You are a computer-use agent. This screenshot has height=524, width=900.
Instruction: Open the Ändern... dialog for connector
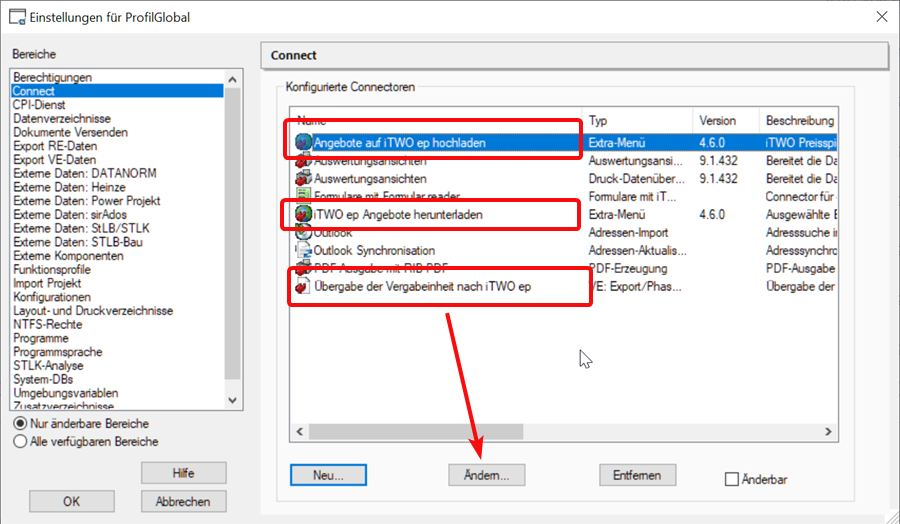[x=487, y=475]
